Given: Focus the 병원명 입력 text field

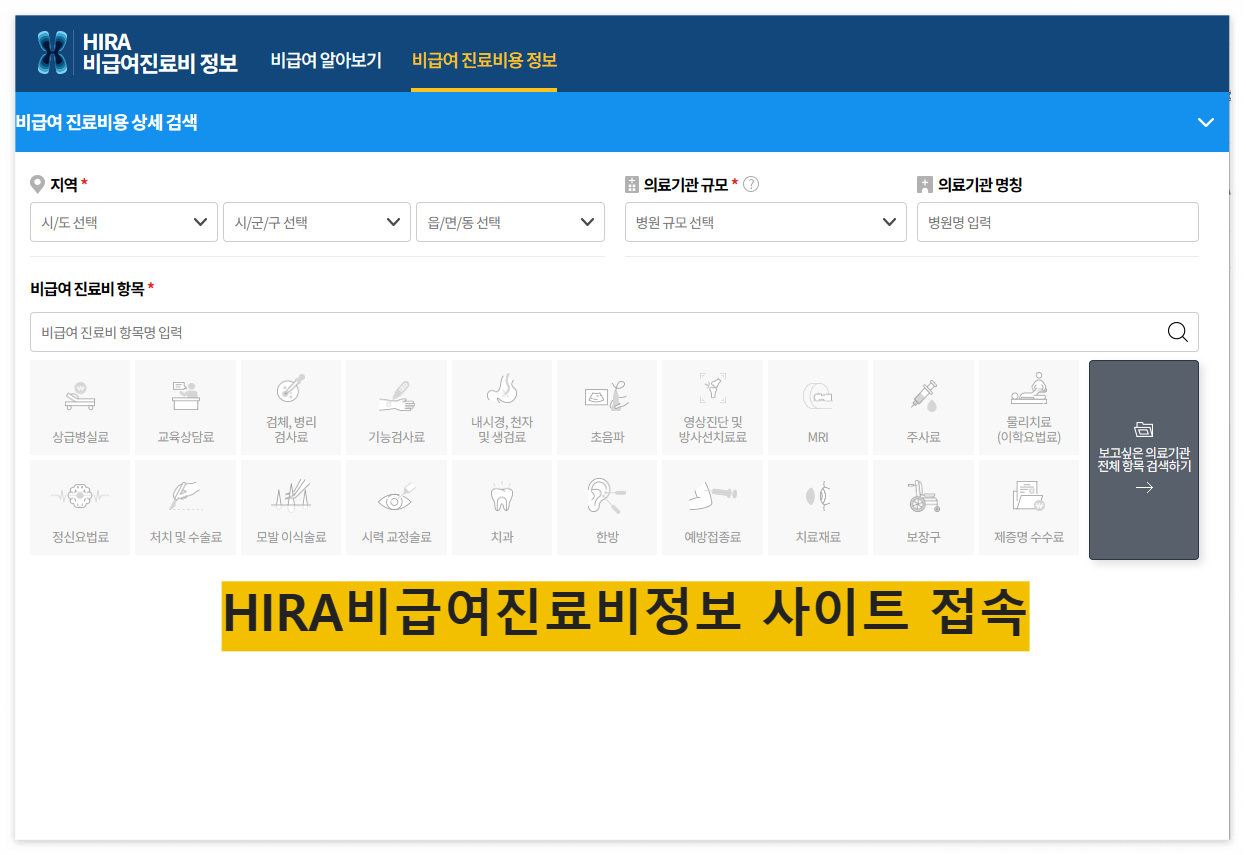Looking at the screenshot, I should coord(1058,222).
